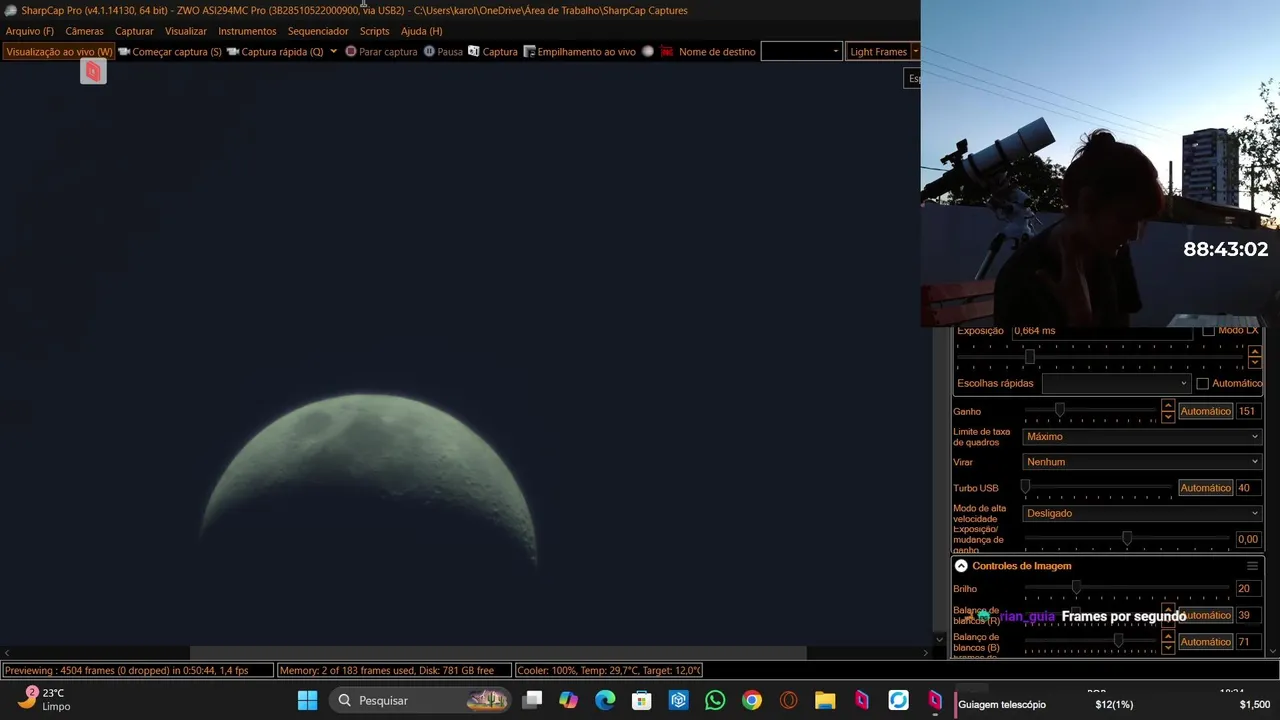Open Limite de taxa de quadros dropdown
The width and height of the screenshot is (1280, 720).
click(x=1142, y=437)
